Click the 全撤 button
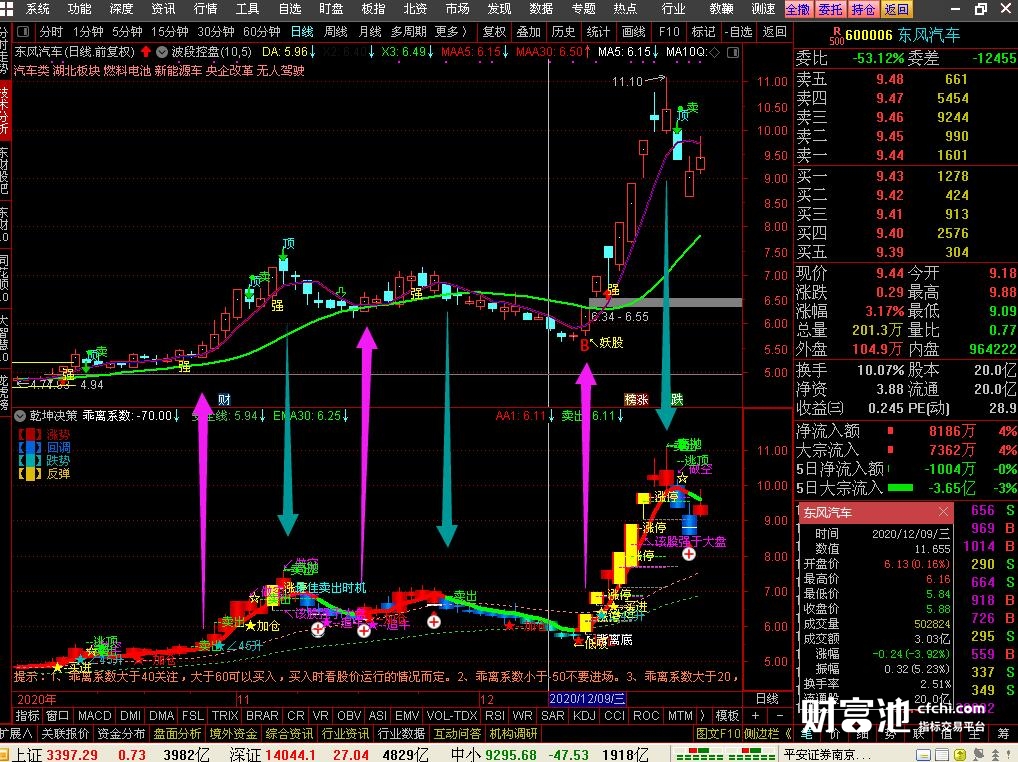This screenshot has height=762, width=1018. tap(799, 9)
